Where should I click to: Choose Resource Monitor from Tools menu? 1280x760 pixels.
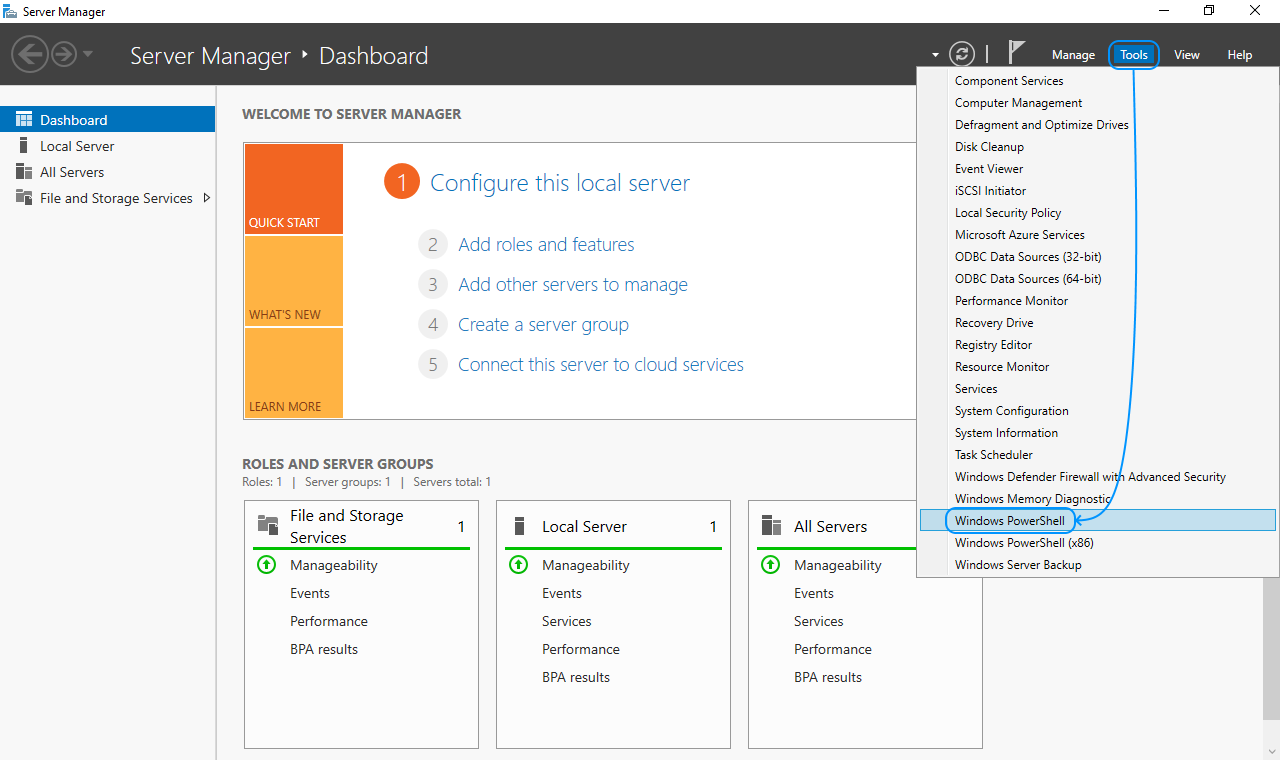(1098, 367)
